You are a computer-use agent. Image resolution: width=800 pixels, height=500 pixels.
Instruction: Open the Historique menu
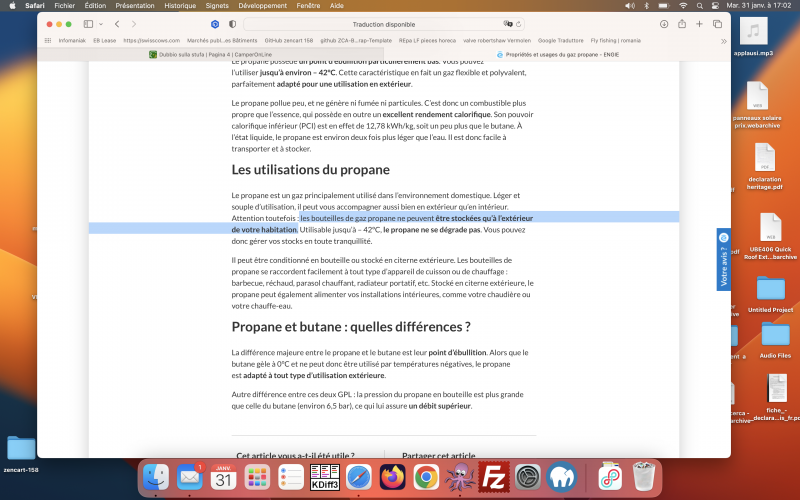(x=180, y=6)
